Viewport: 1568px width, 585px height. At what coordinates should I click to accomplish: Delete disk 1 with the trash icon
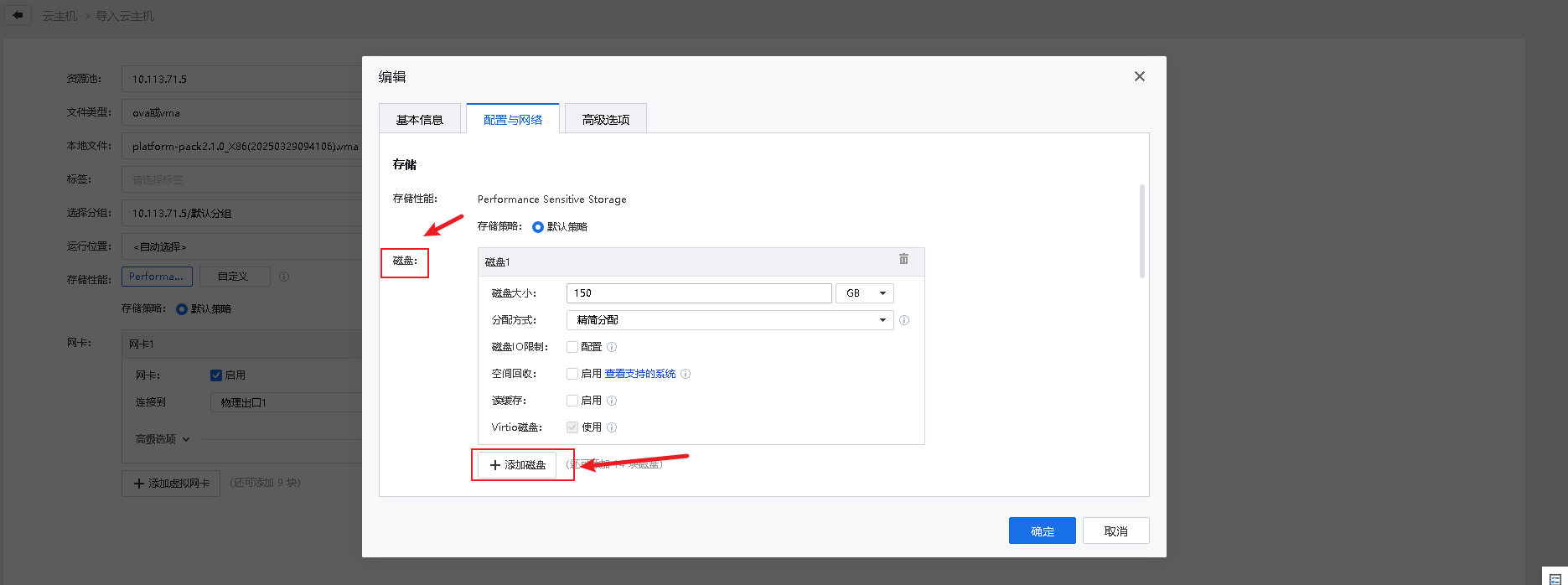[x=903, y=259]
